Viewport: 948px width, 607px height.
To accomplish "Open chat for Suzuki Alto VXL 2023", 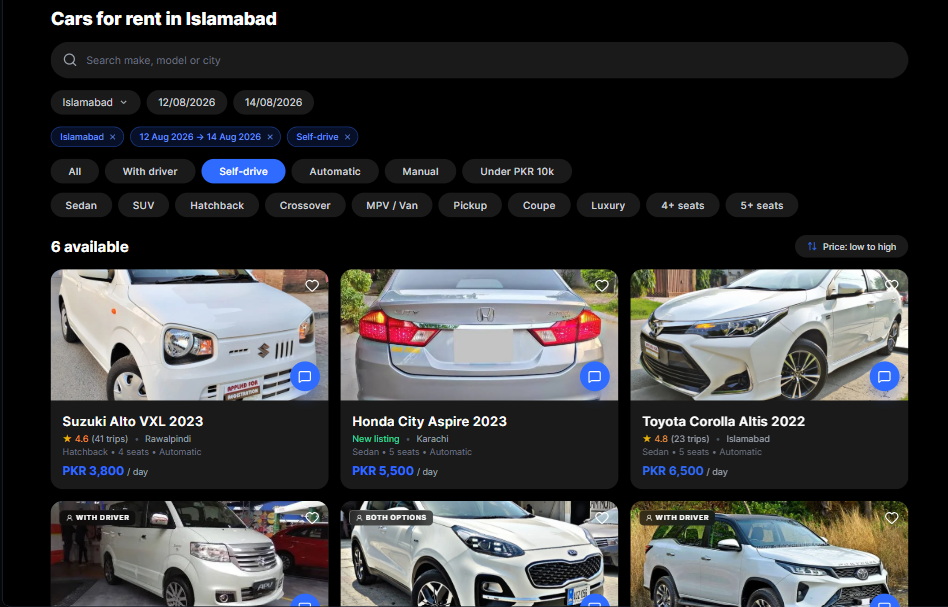I will click(305, 377).
